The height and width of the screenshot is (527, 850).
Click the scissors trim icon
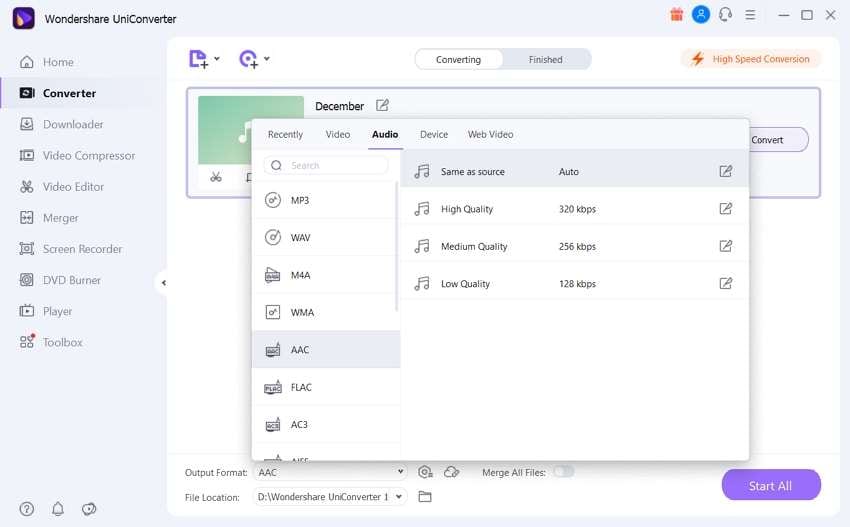[x=216, y=177]
